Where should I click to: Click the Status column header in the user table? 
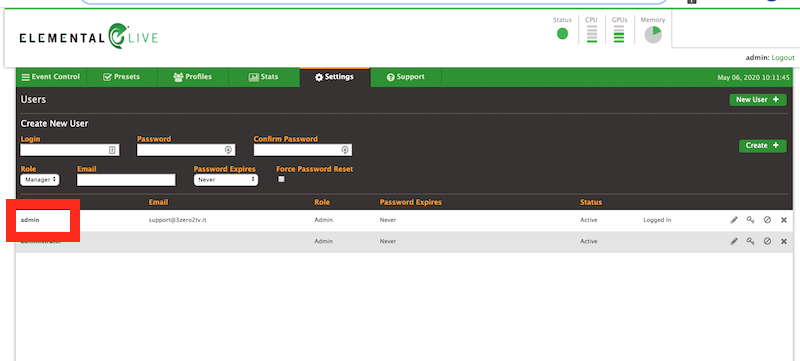591,202
